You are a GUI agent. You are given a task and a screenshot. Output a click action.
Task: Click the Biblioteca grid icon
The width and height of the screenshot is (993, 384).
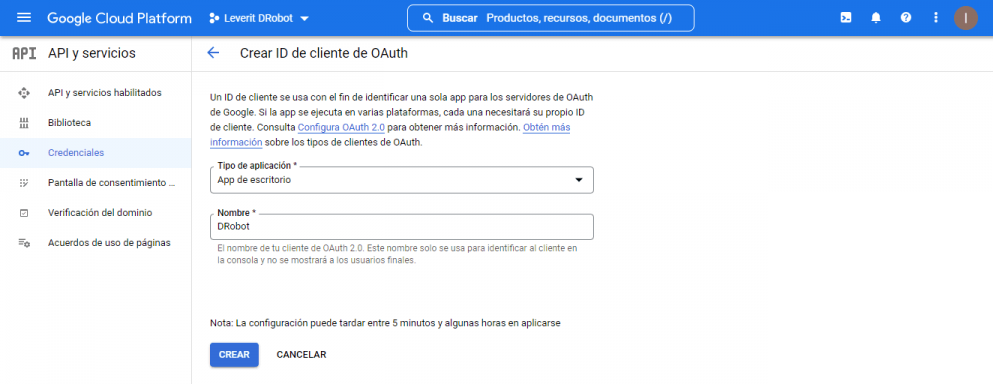pos(24,123)
